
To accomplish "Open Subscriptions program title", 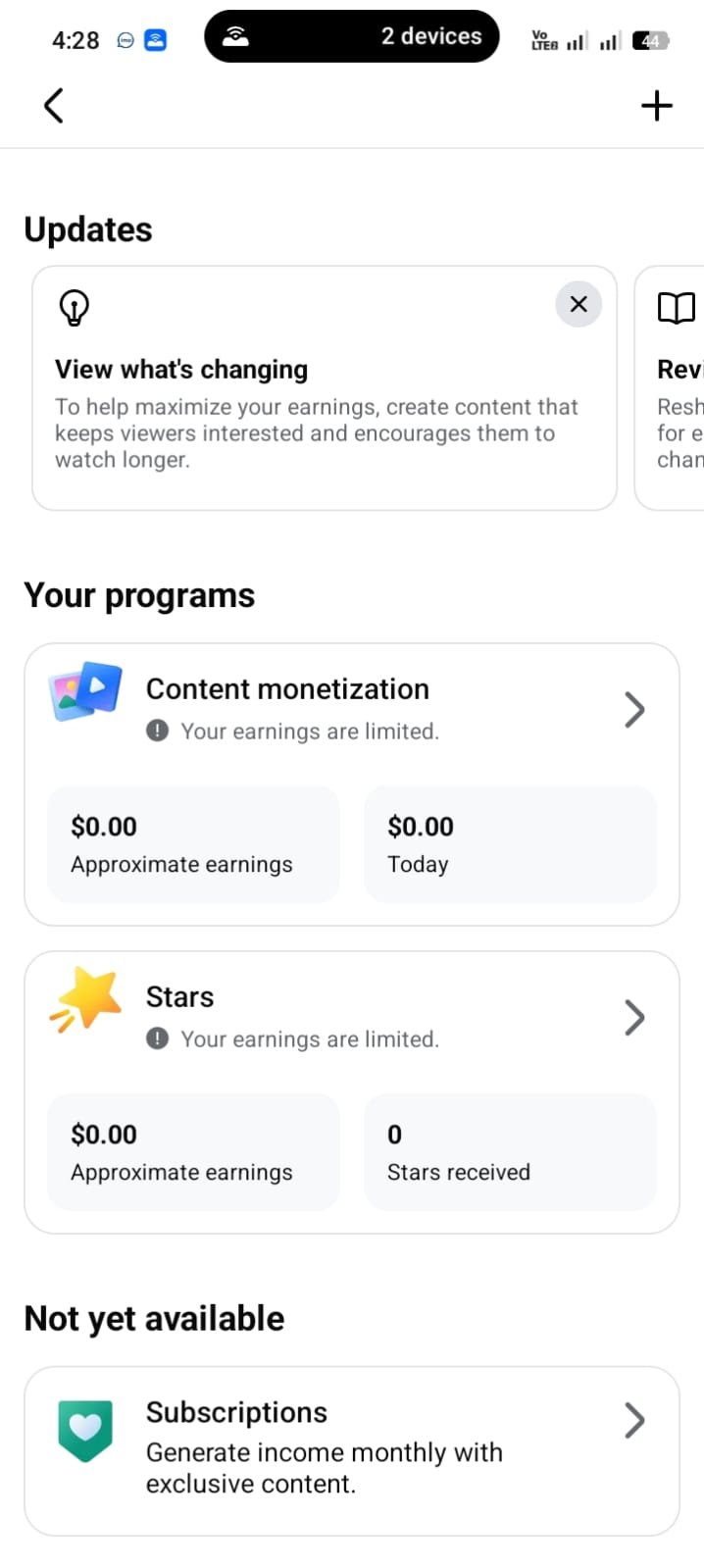I will click(x=236, y=1412).
